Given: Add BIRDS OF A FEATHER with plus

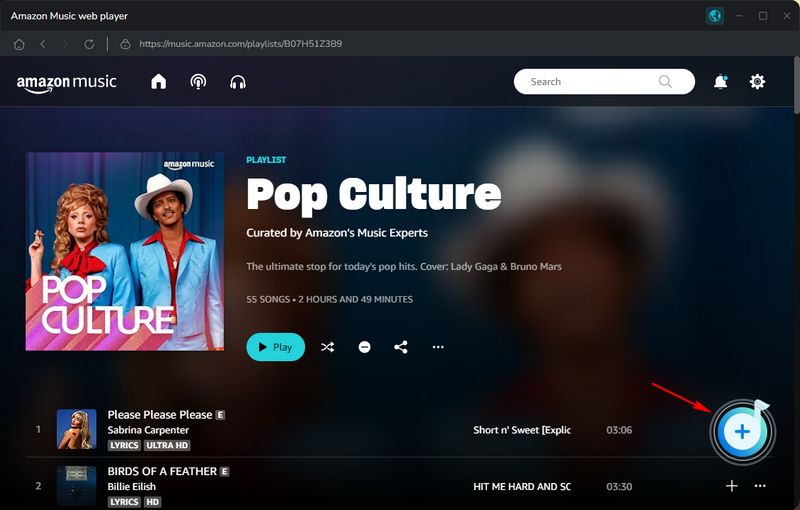Looking at the screenshot, I should pyautogui.click(x=731, y=486).
